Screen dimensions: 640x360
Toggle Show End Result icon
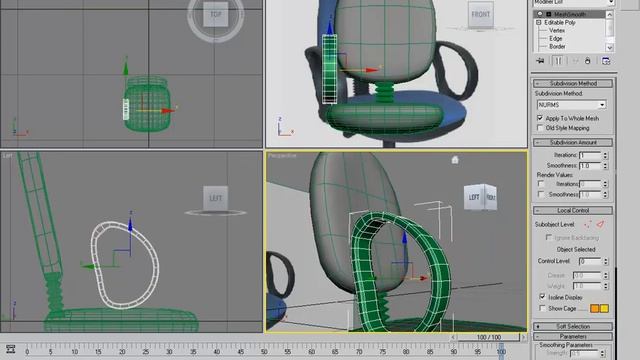(x=558, y=61)
